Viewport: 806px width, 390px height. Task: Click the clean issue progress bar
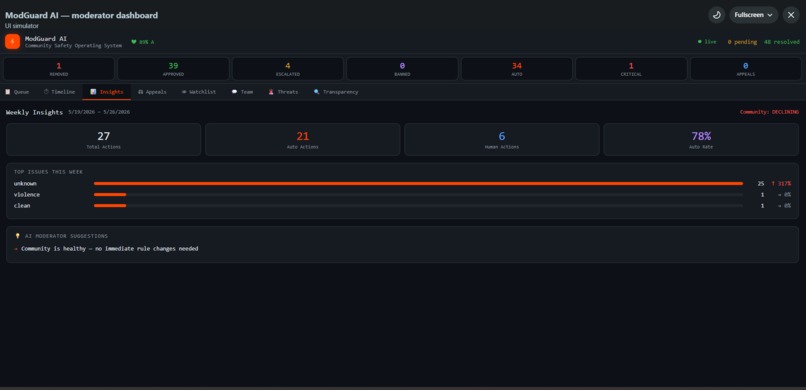pyautogui.click(x=418, y=206)
